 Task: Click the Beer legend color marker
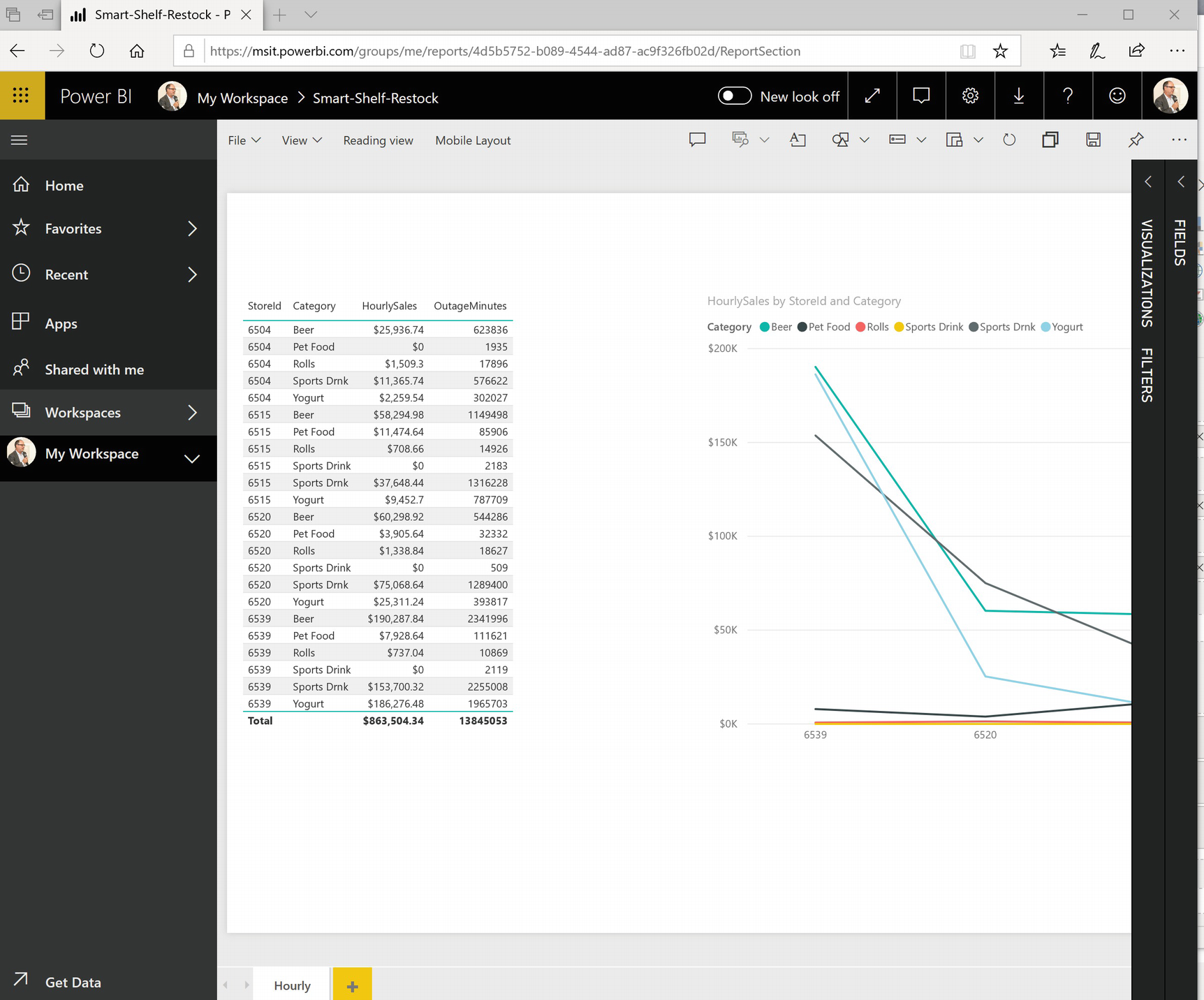[x=765, y=328]
